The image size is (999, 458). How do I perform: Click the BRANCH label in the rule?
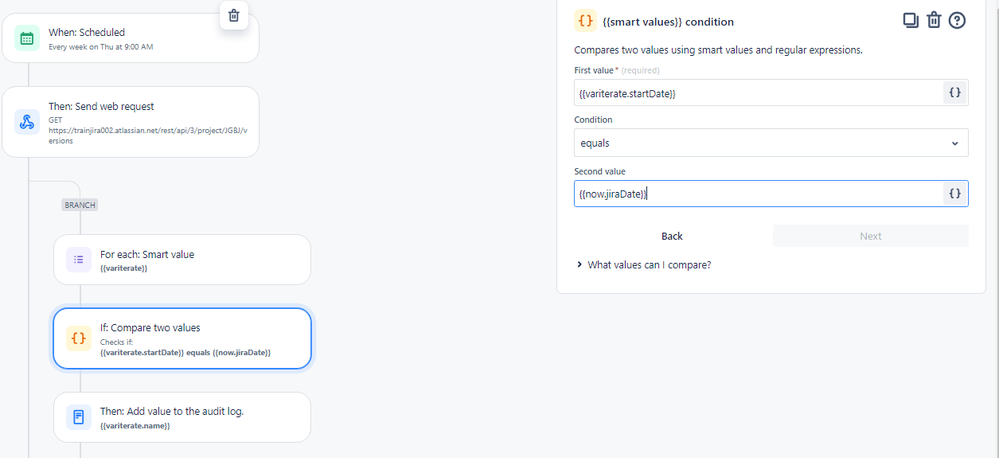(80, 205)
